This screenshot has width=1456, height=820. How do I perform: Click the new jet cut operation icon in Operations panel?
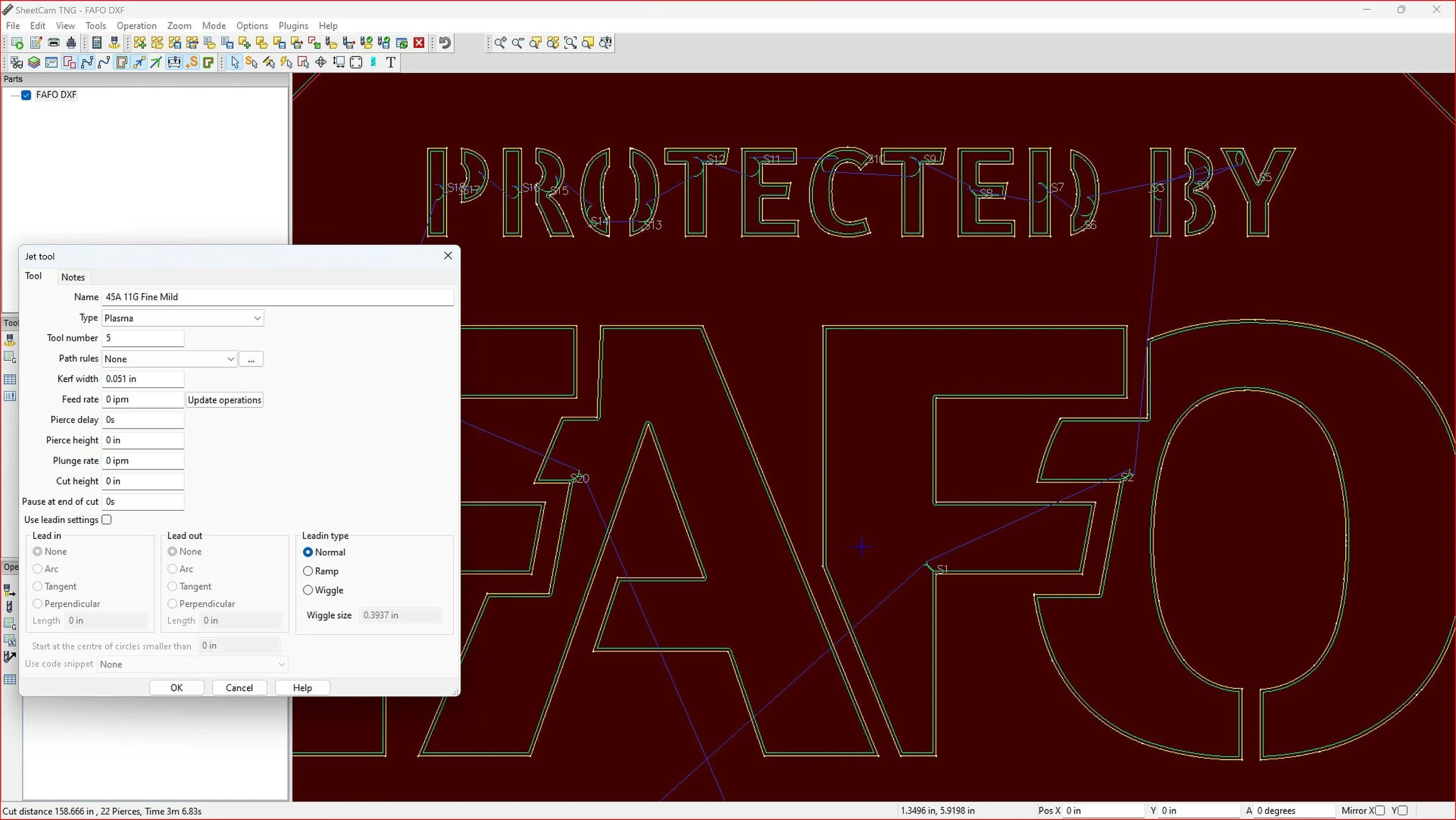pyautogui.click(x=10, y=590)
